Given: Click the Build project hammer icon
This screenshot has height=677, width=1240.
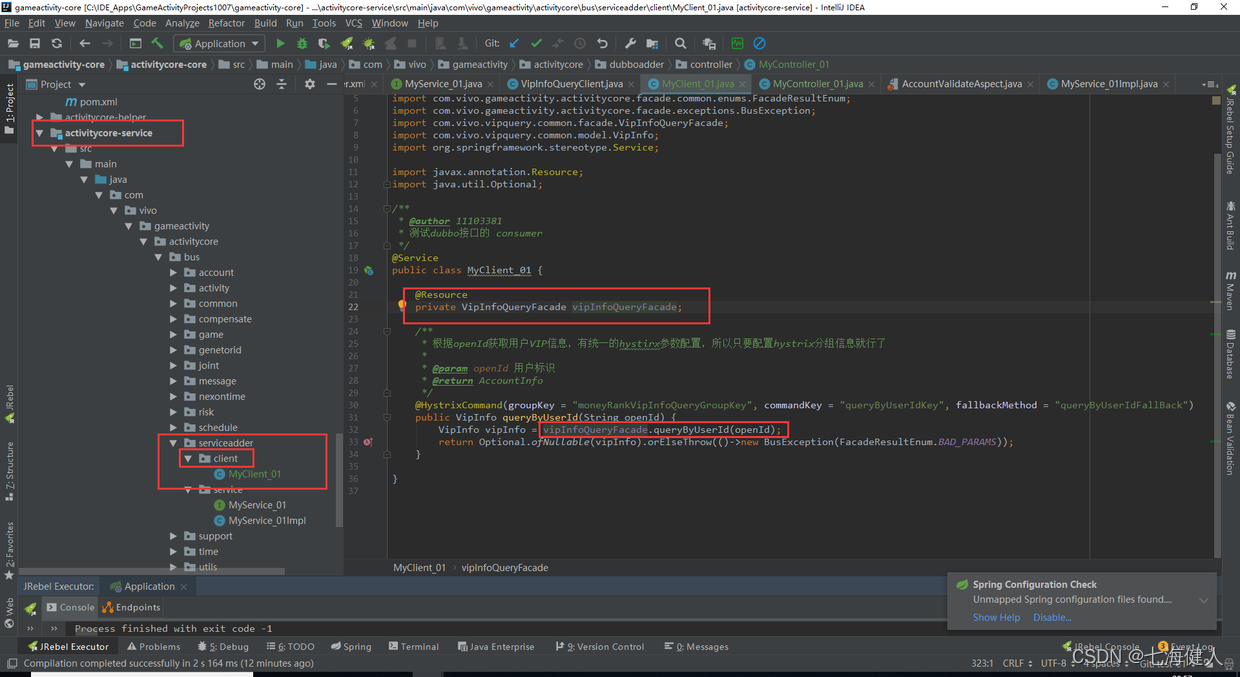Looking at the screenshot, I should tap(157, 43).
